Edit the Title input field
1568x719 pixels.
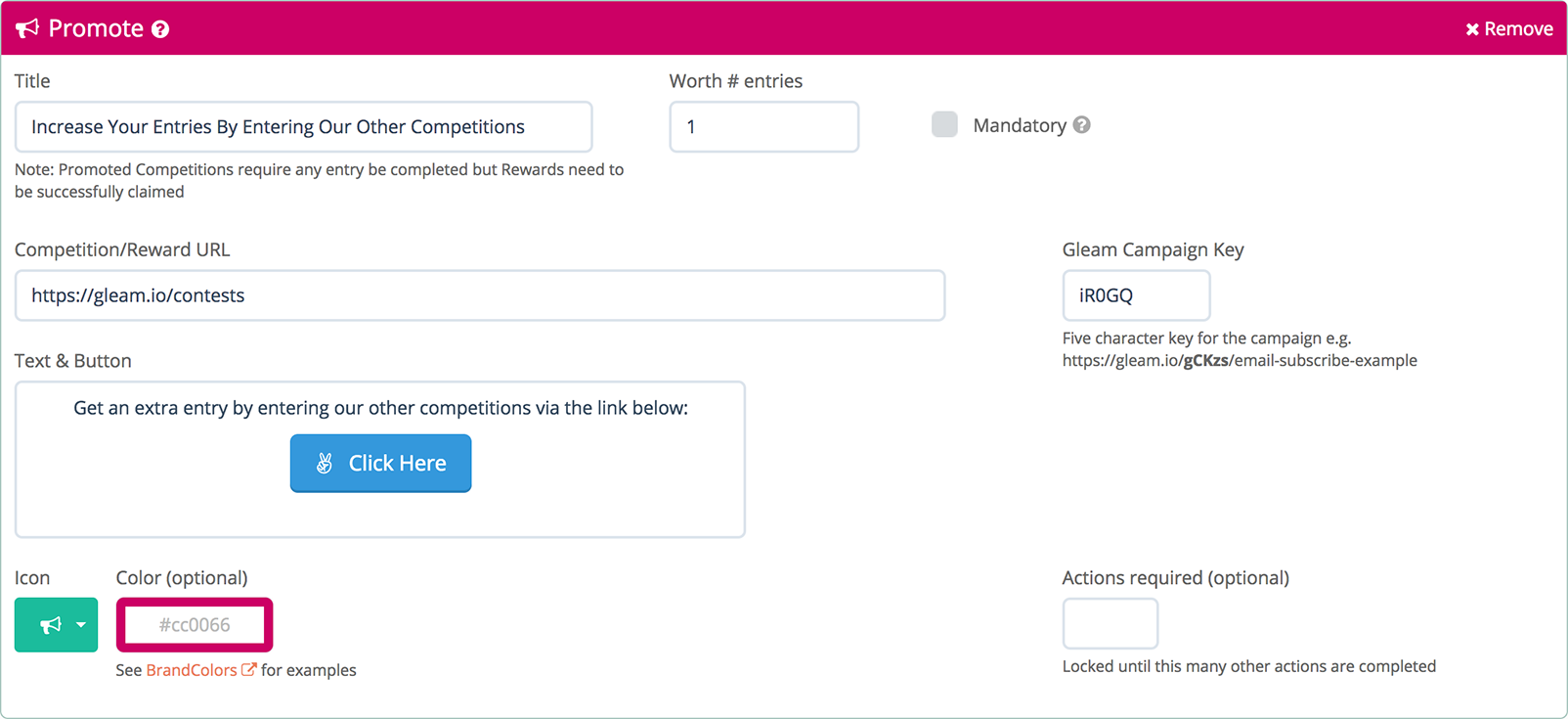(x=303, y=127)
